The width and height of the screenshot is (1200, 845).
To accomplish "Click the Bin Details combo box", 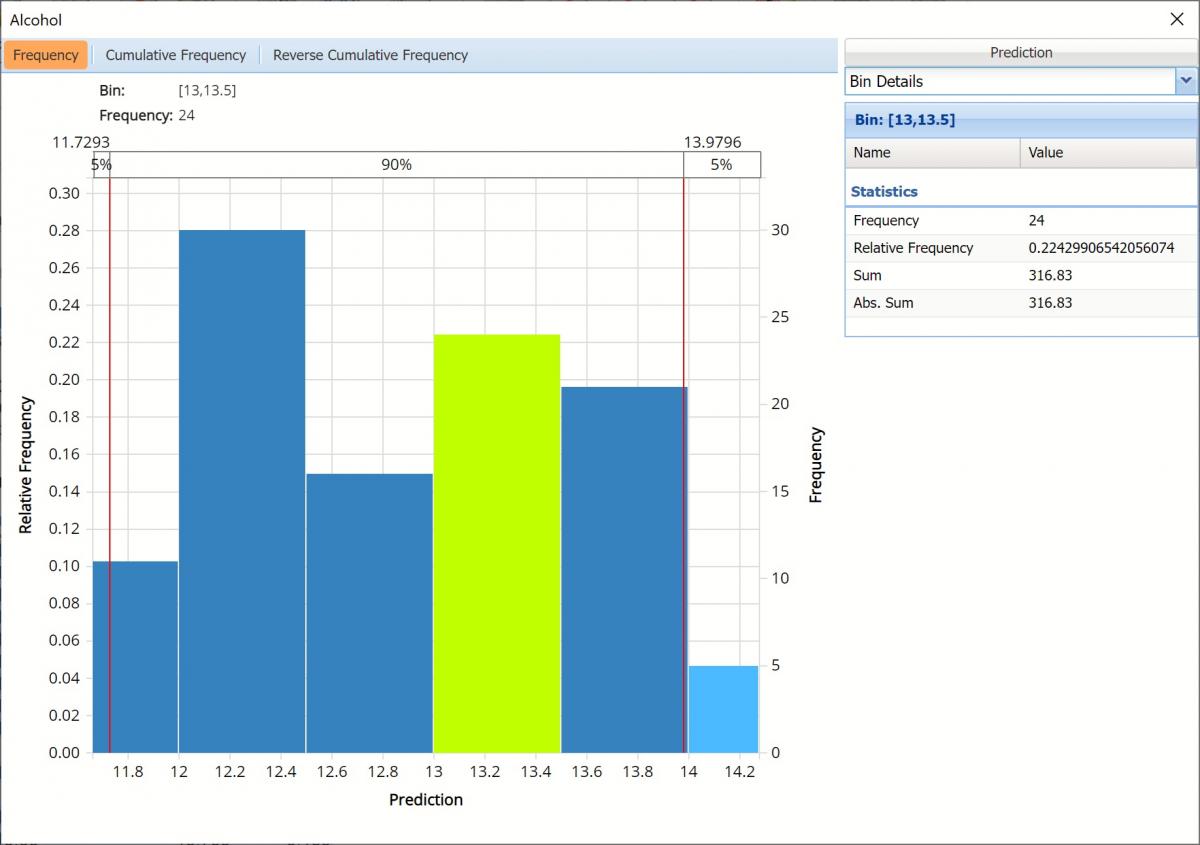I will [x=1010, y=81].
